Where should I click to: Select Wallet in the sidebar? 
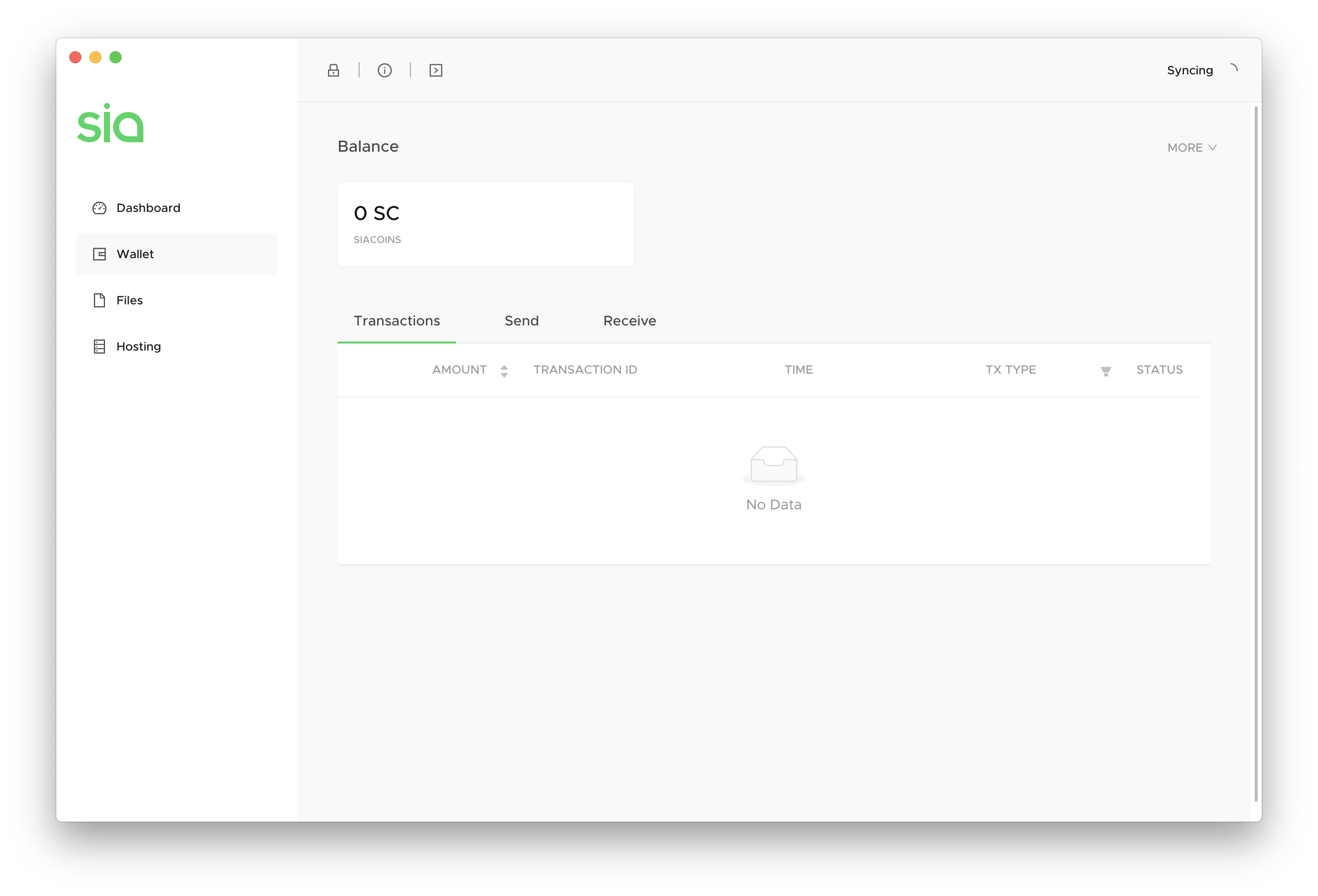[176, 254]
